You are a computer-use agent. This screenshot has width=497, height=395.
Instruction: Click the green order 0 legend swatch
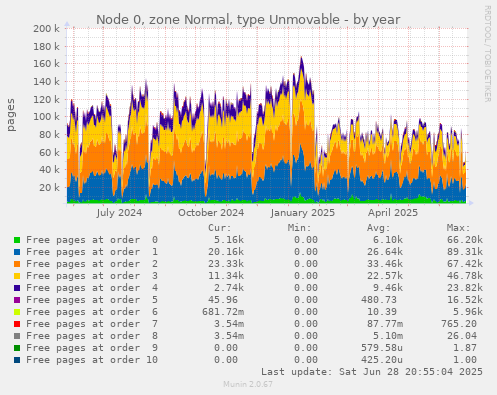[x=17, y=240]
